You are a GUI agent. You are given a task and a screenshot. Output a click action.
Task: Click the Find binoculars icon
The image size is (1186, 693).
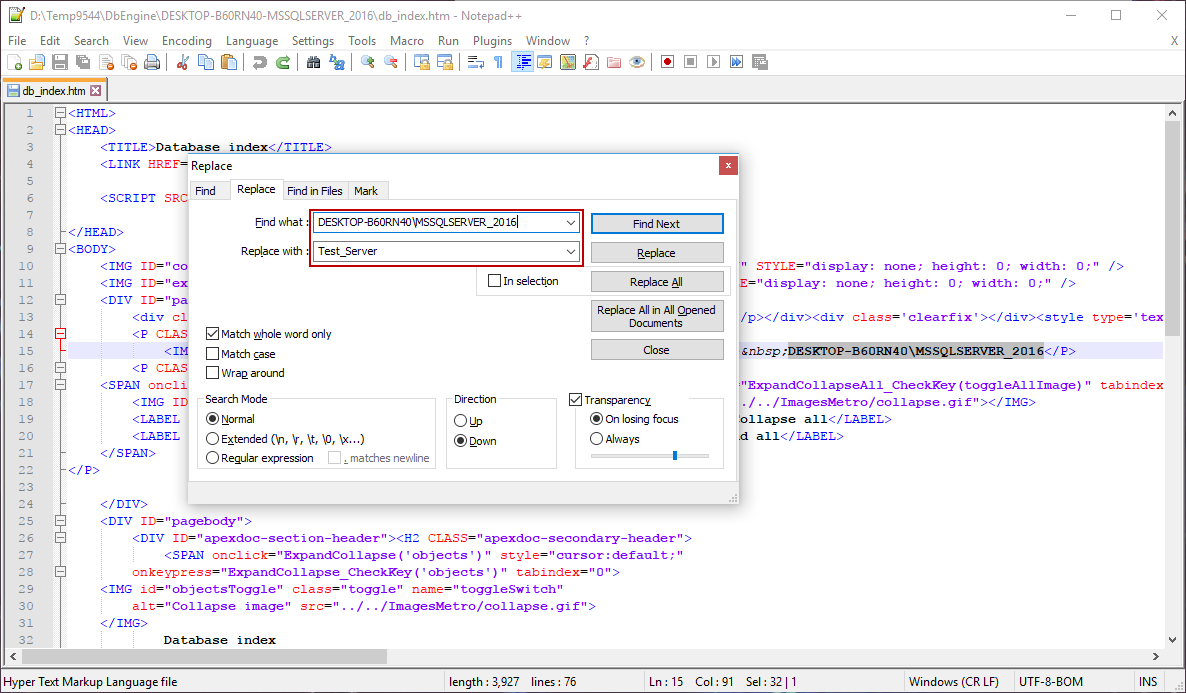313,62
